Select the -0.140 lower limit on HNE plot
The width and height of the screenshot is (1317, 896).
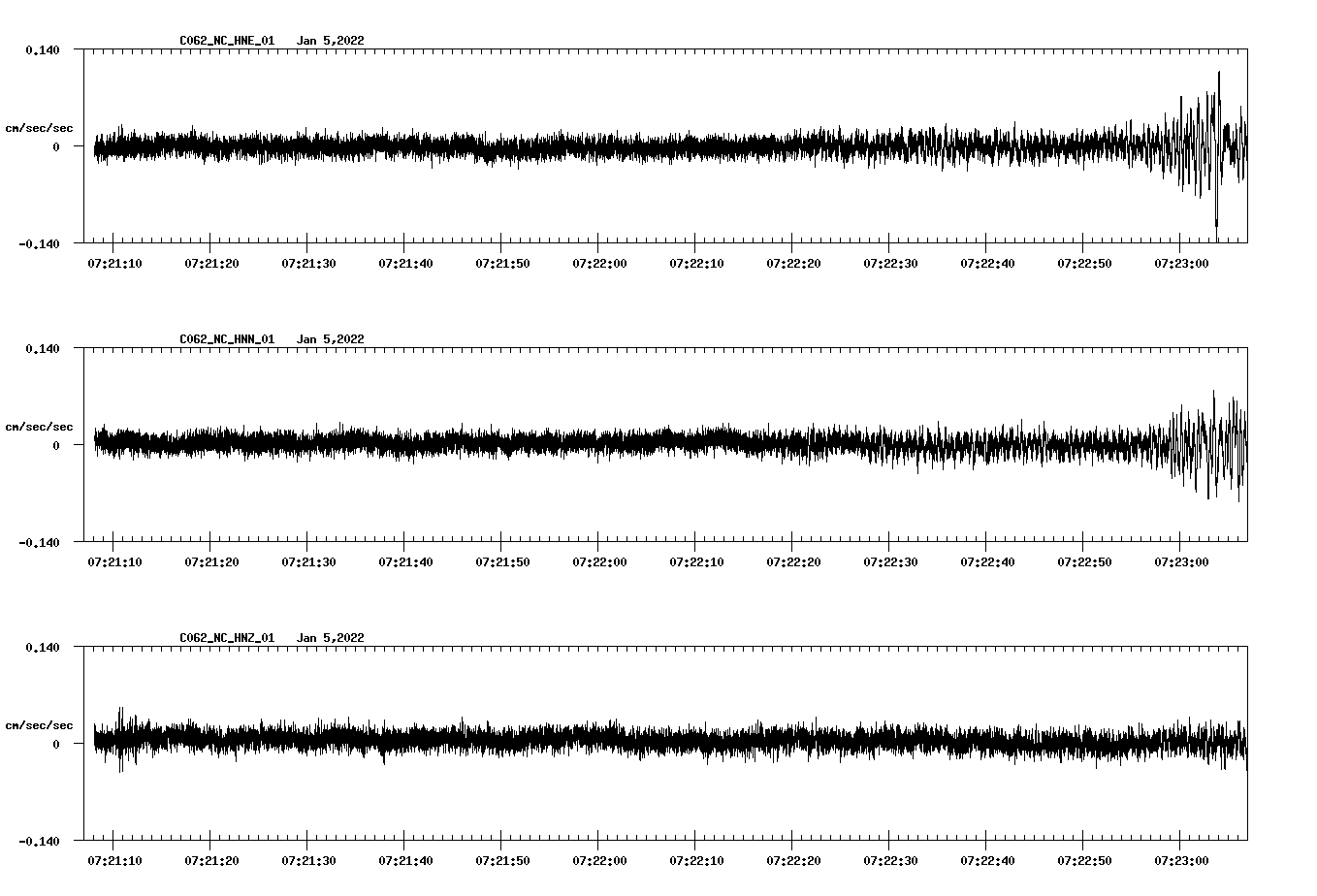[x=39, y=243]
